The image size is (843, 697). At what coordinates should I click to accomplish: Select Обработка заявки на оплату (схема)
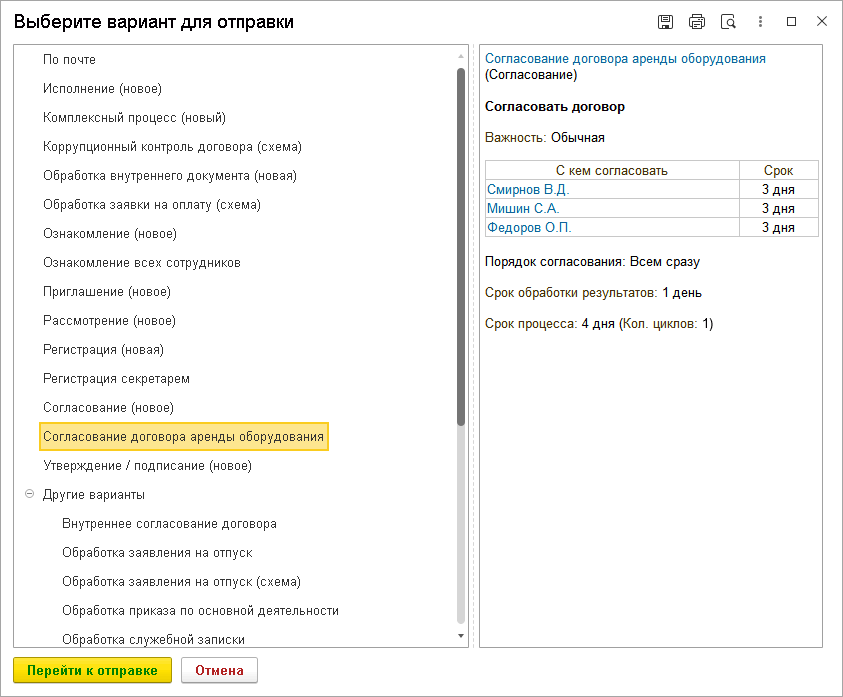152,205
